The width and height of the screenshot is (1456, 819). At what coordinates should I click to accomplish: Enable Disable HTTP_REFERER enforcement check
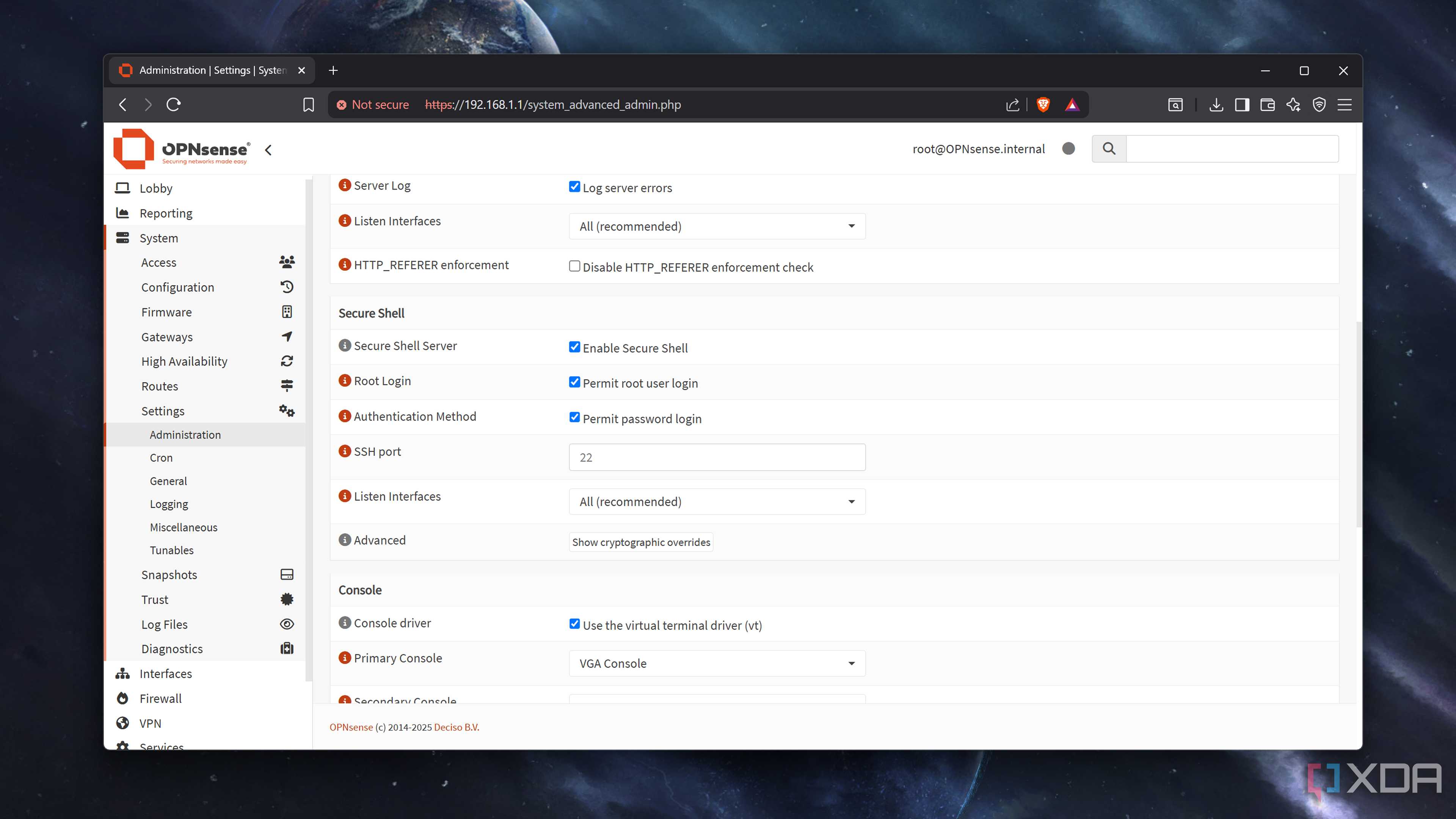(574, 266)
